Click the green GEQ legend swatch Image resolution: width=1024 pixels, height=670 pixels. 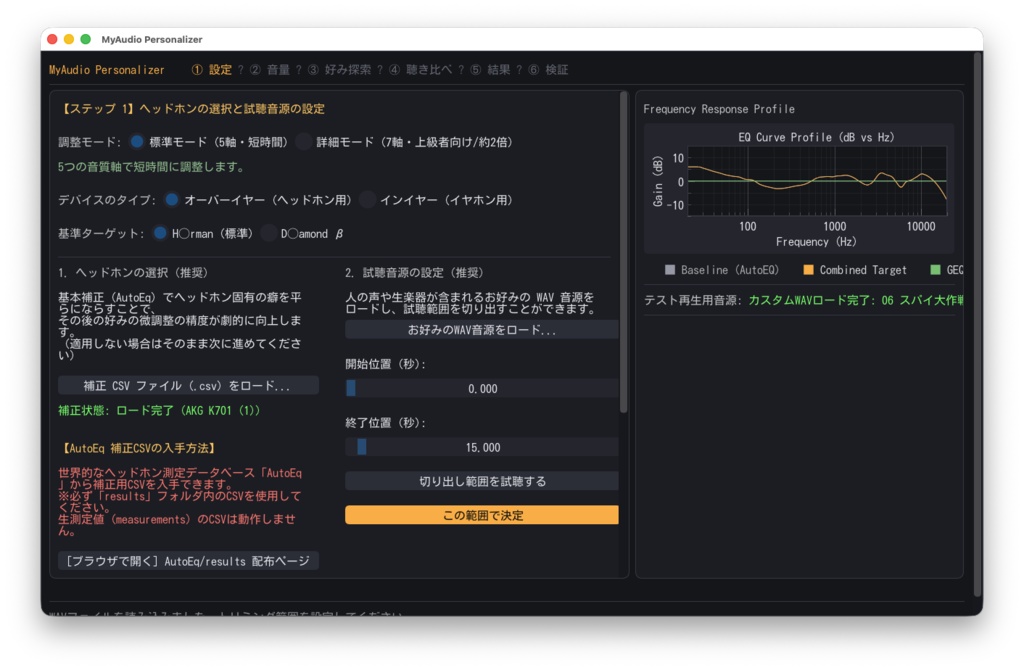tap(935, 270)
